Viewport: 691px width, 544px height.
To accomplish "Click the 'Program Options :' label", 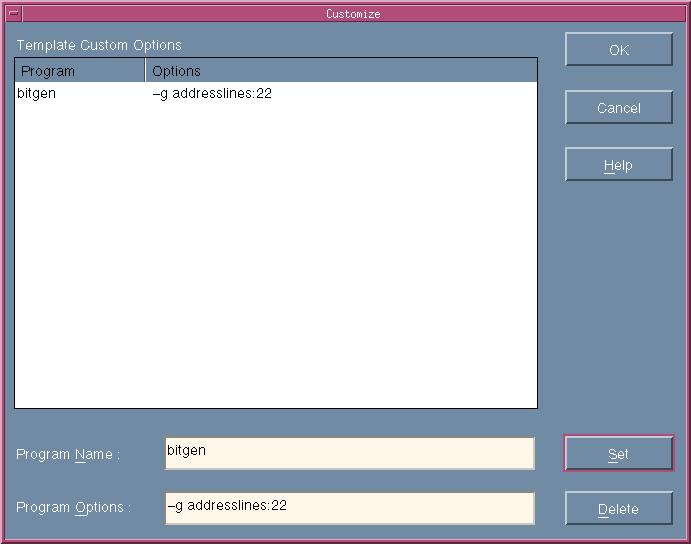I will [x=73, y=508].
